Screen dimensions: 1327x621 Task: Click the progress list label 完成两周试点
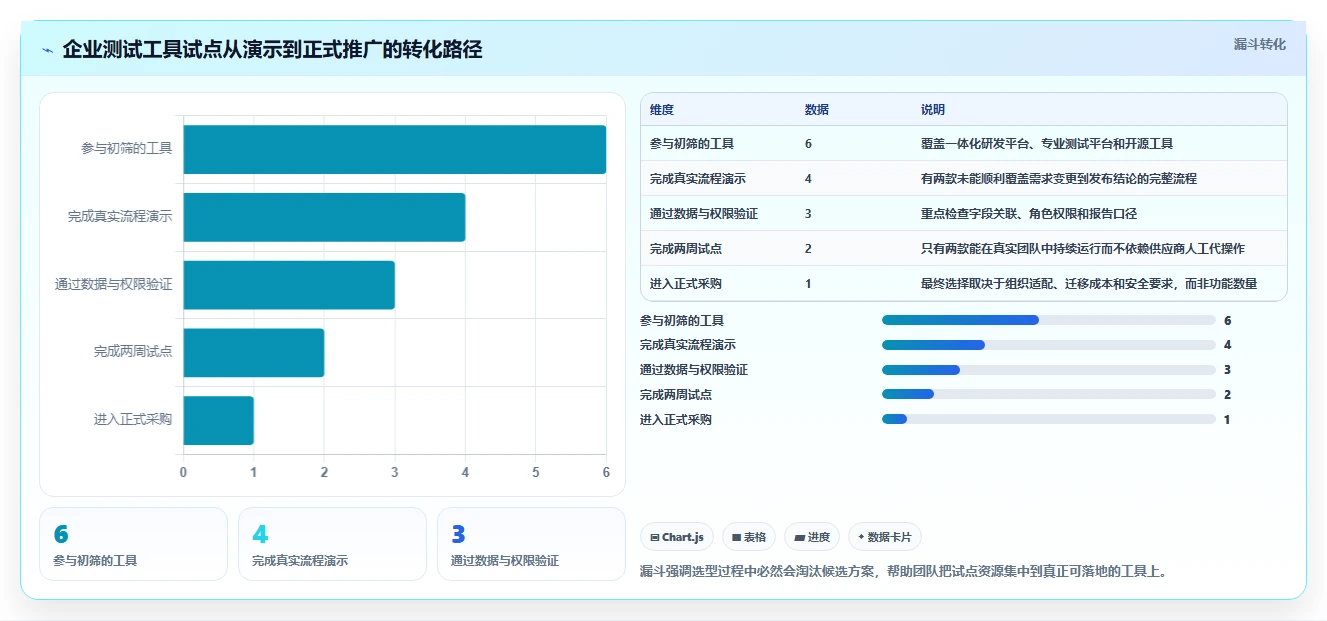(676, 395)
